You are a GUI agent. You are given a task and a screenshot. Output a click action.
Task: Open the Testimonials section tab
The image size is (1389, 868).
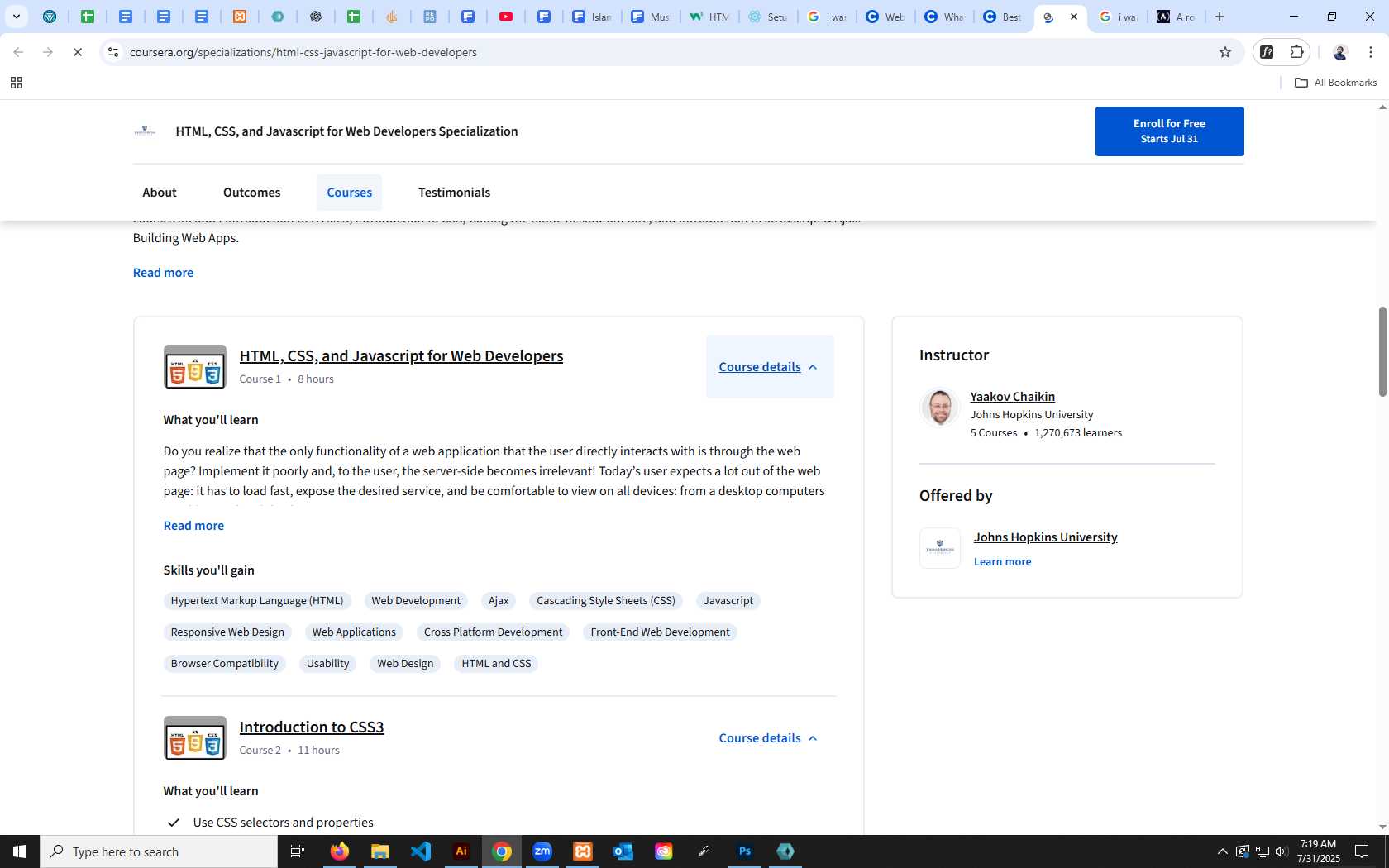point(454,193)
